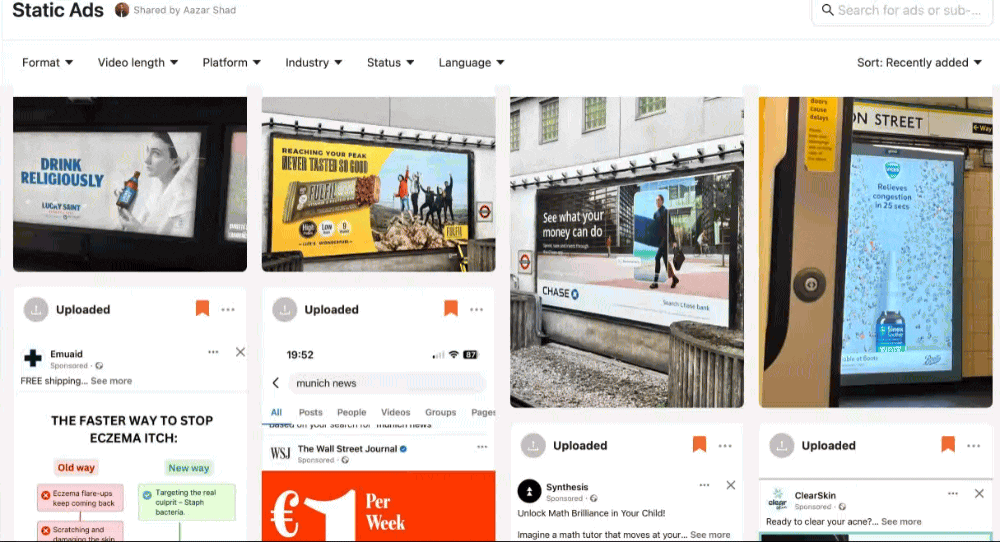Viewport: 1000px width, 542px height.
Task: Click the WSJ logo icon
Action: [280, 453]
